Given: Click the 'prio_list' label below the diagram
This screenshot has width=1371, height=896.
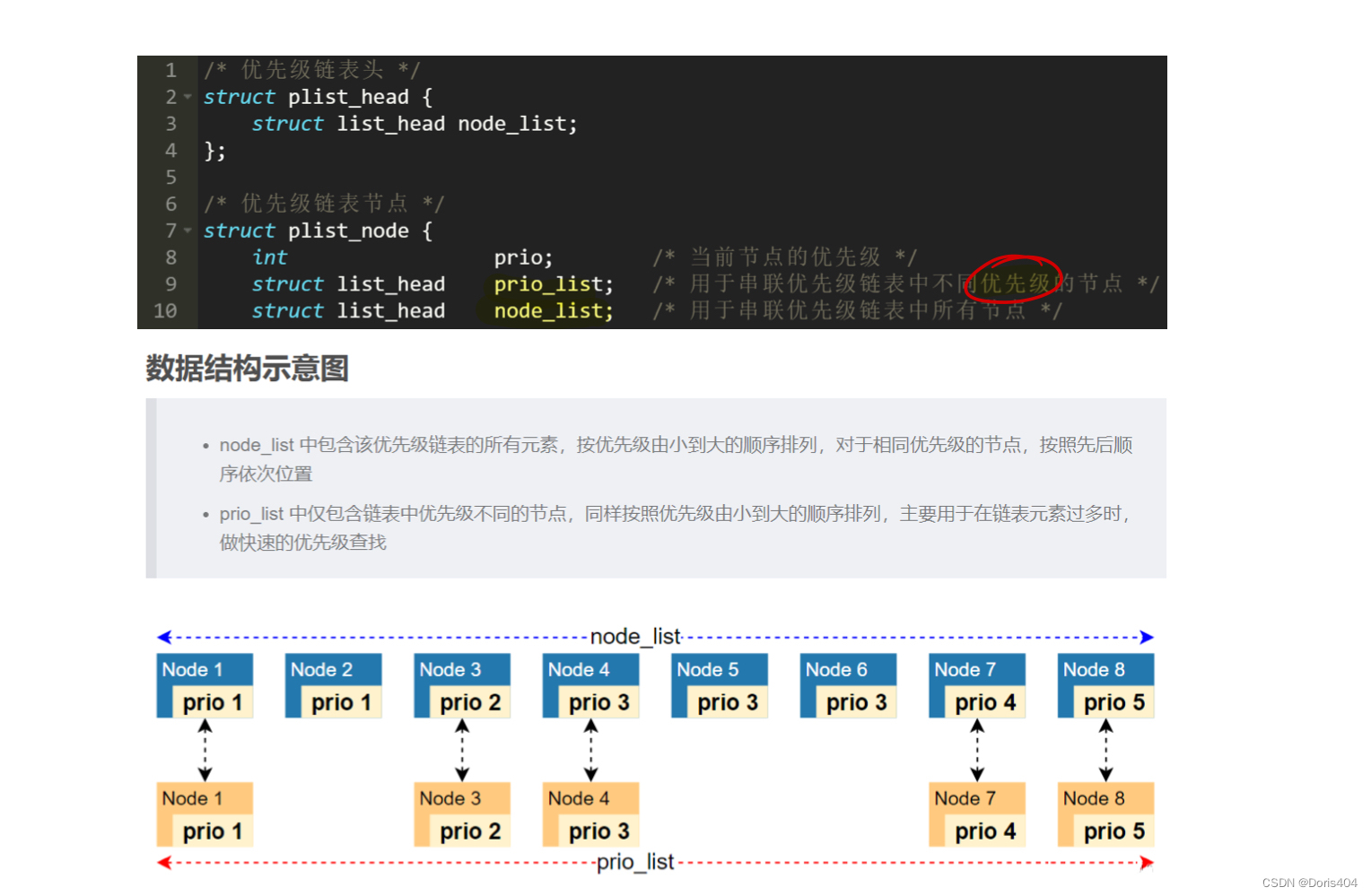Looking at the screenshot, I should (x=635, y=862).
